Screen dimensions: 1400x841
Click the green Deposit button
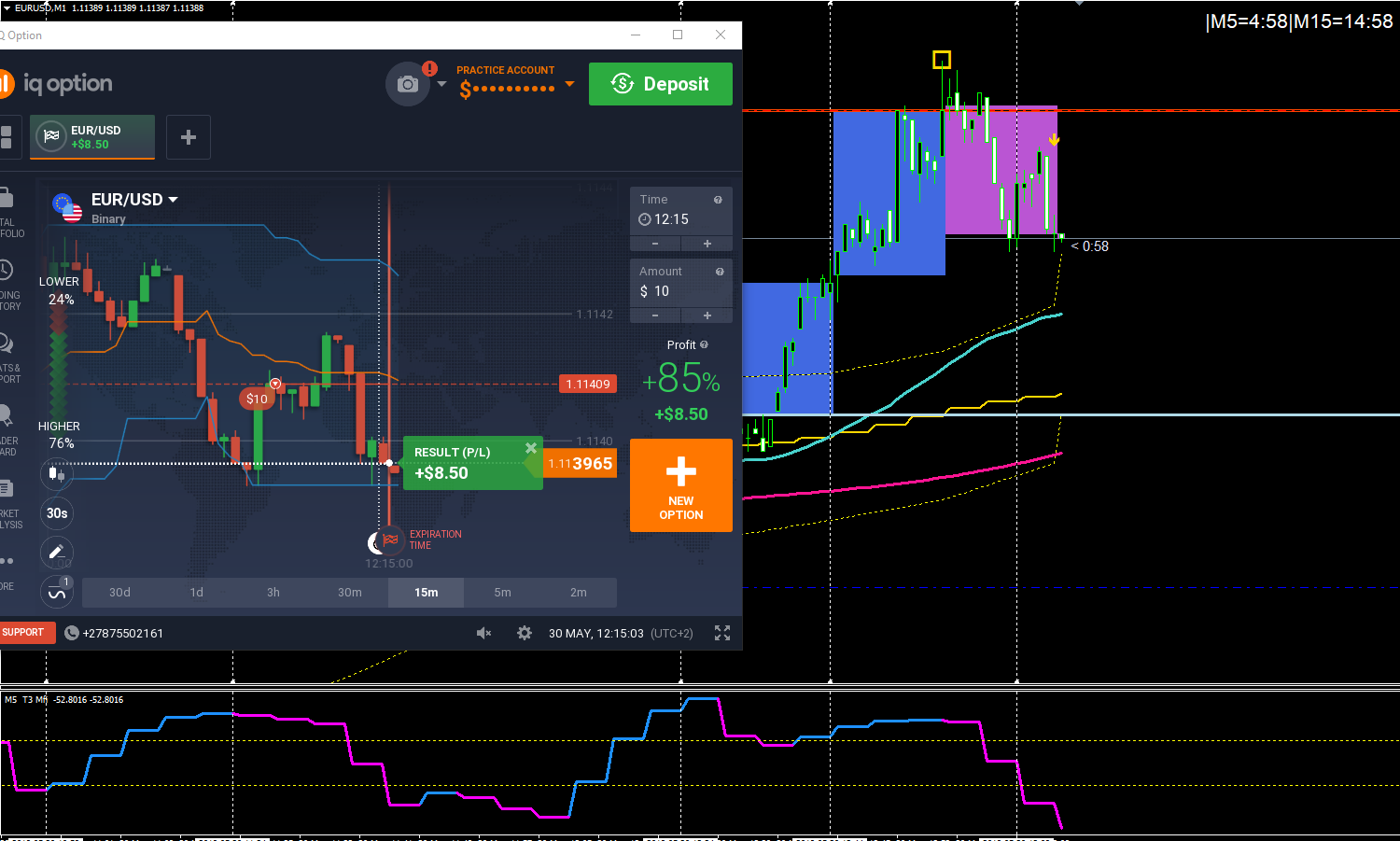pos(661,84)
